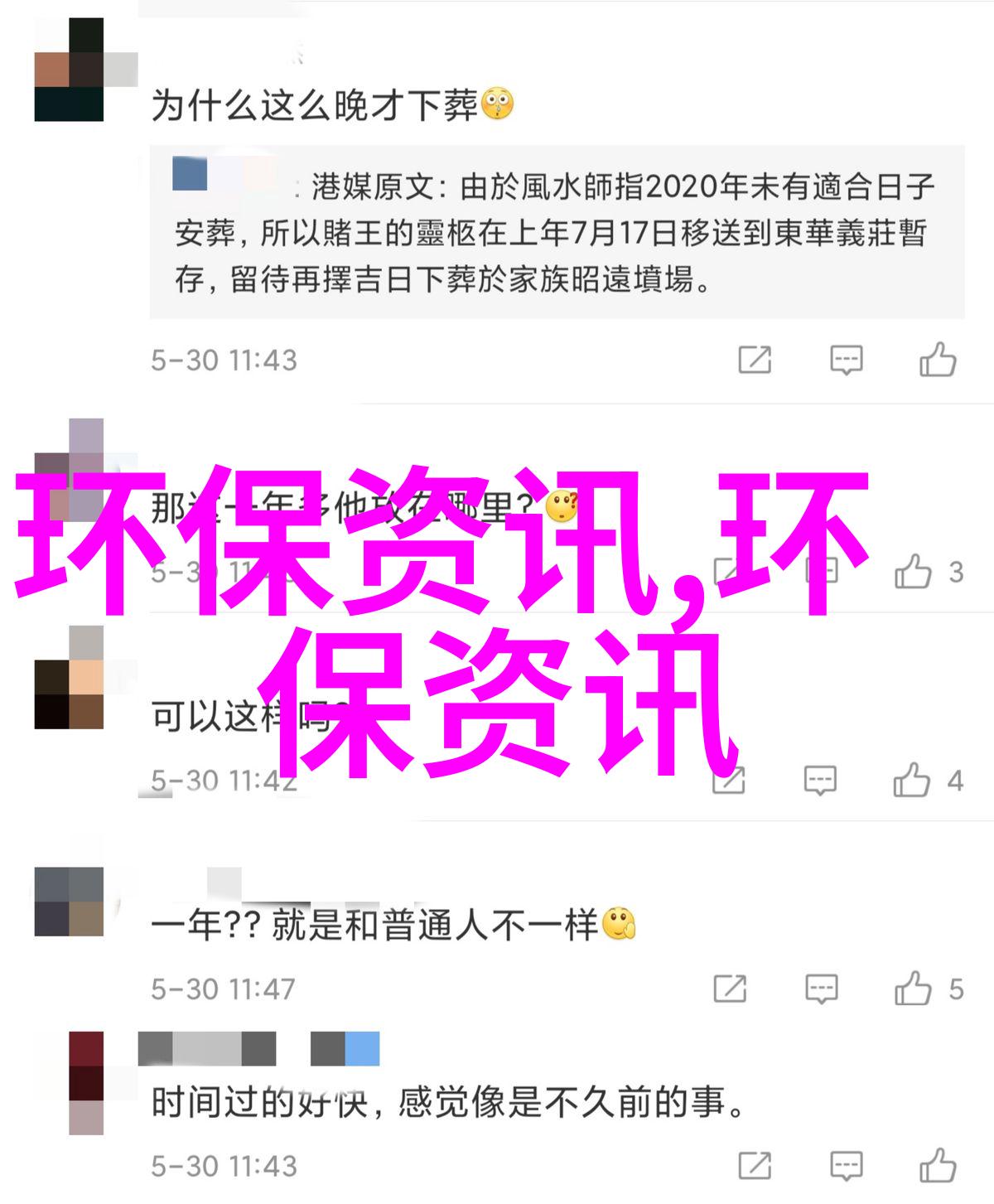Like the 一年?? 就是和普通人不一样 comment

pos(913,988)
